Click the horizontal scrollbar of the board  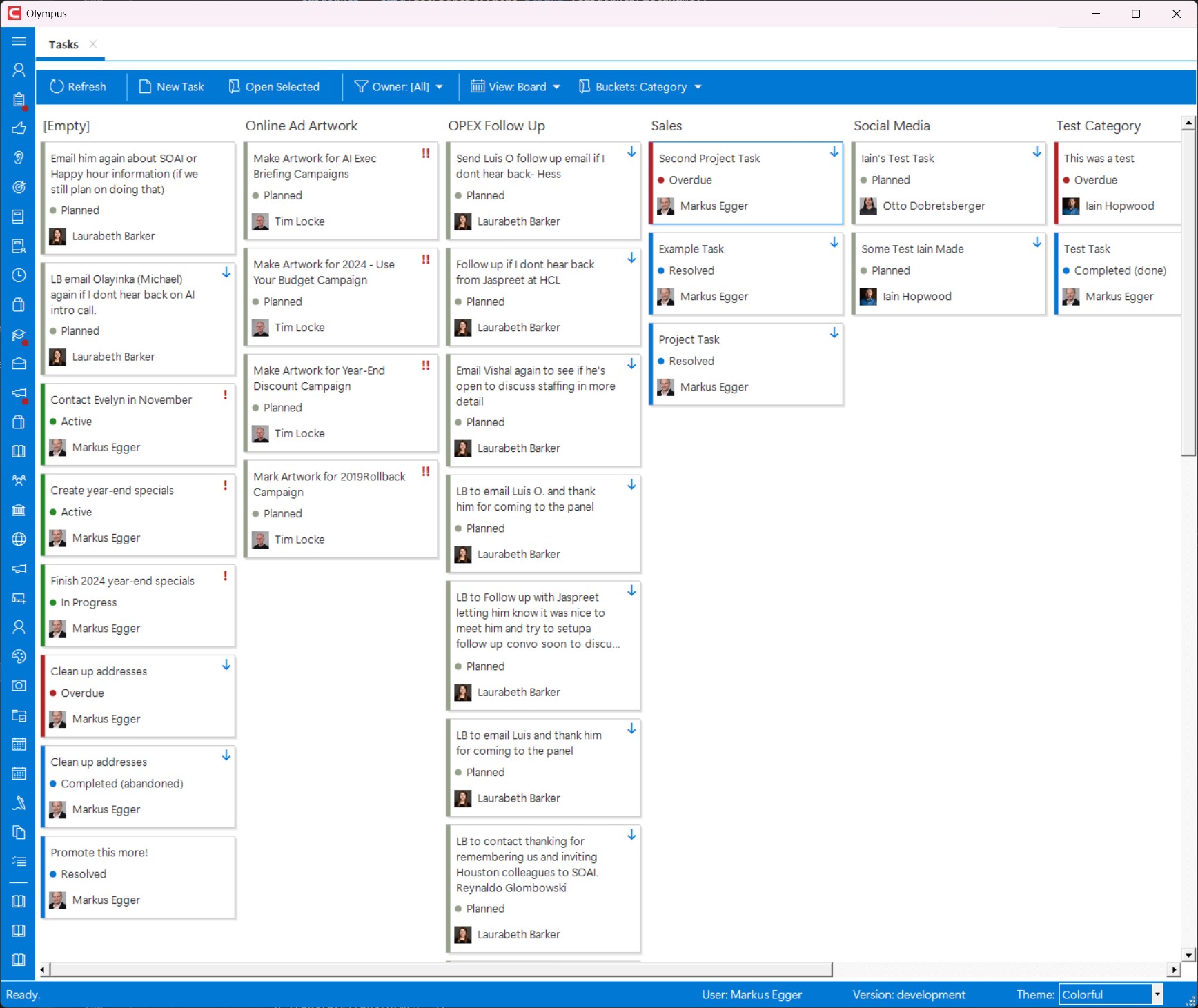pos(441,970)
